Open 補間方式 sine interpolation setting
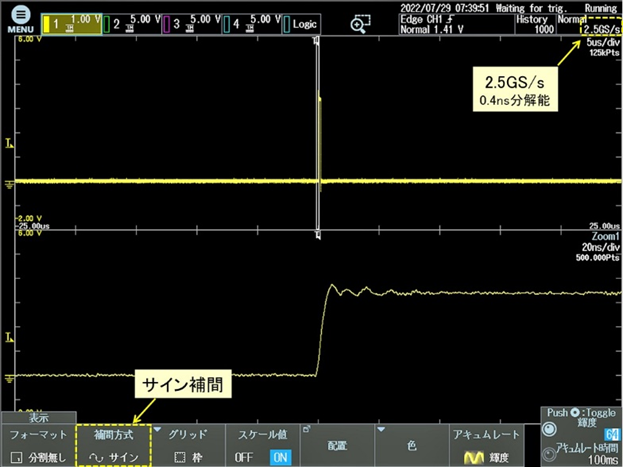The height and width of the screenshot is (467, 623). coord(114,445)
